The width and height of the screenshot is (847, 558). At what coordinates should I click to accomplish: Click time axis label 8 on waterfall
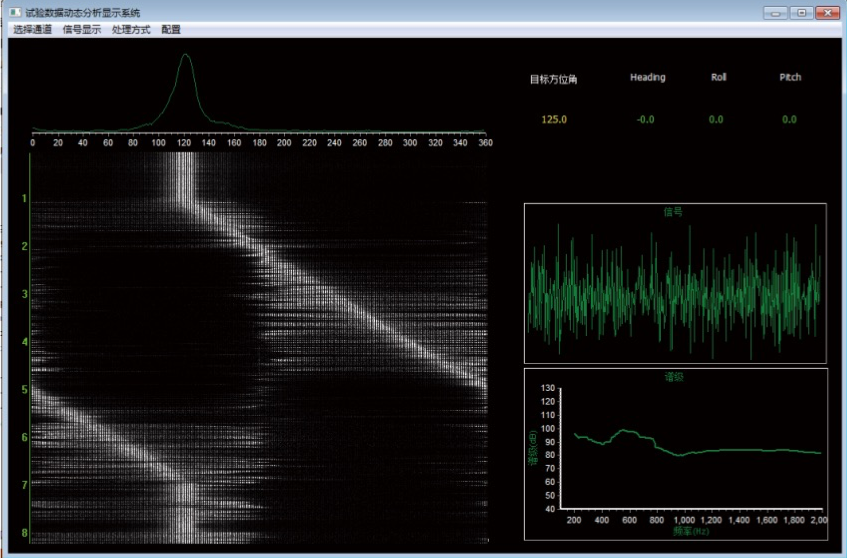24,533
